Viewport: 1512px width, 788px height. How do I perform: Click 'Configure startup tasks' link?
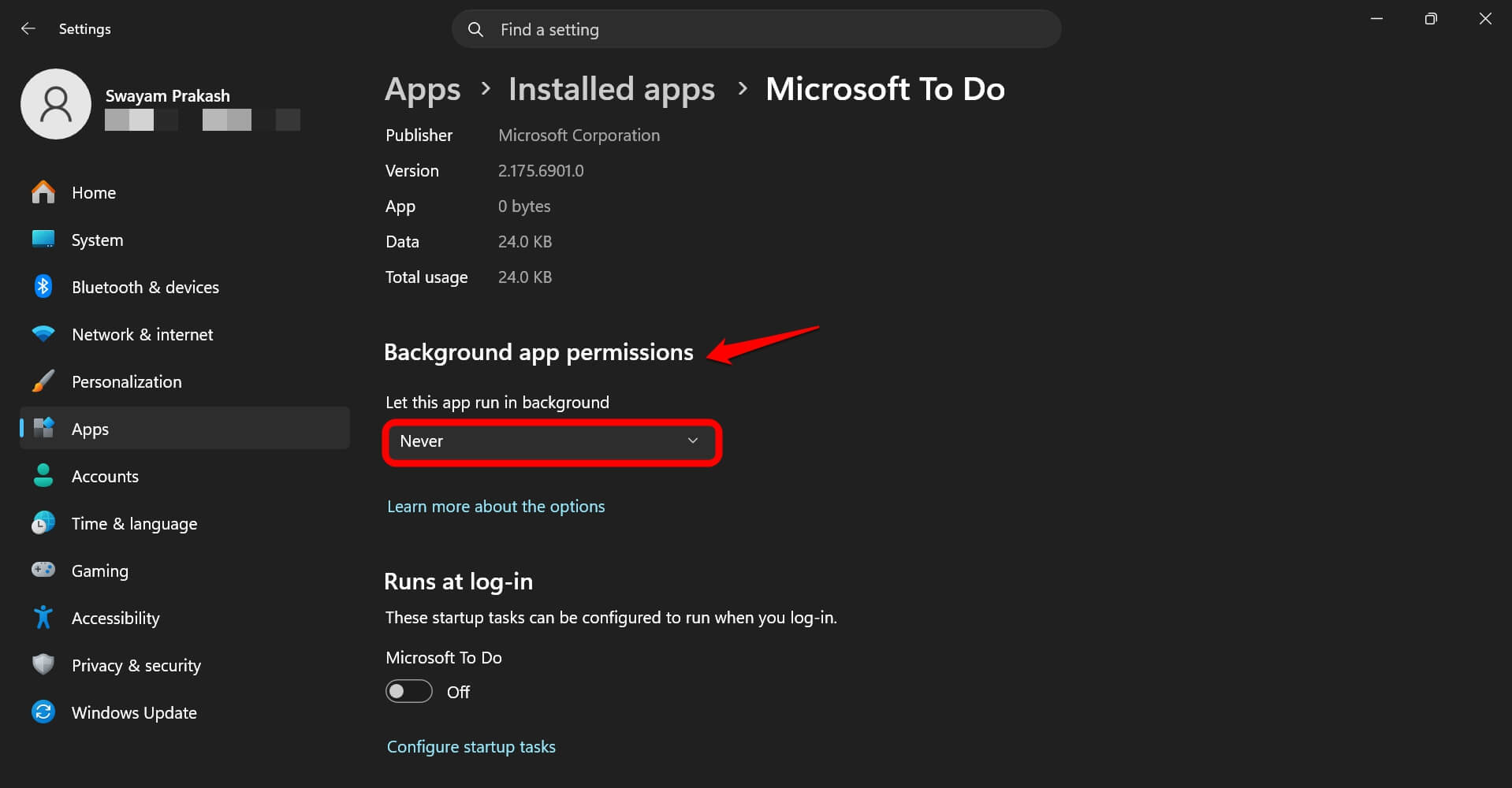pyautogui.click(x=471, y=746)
